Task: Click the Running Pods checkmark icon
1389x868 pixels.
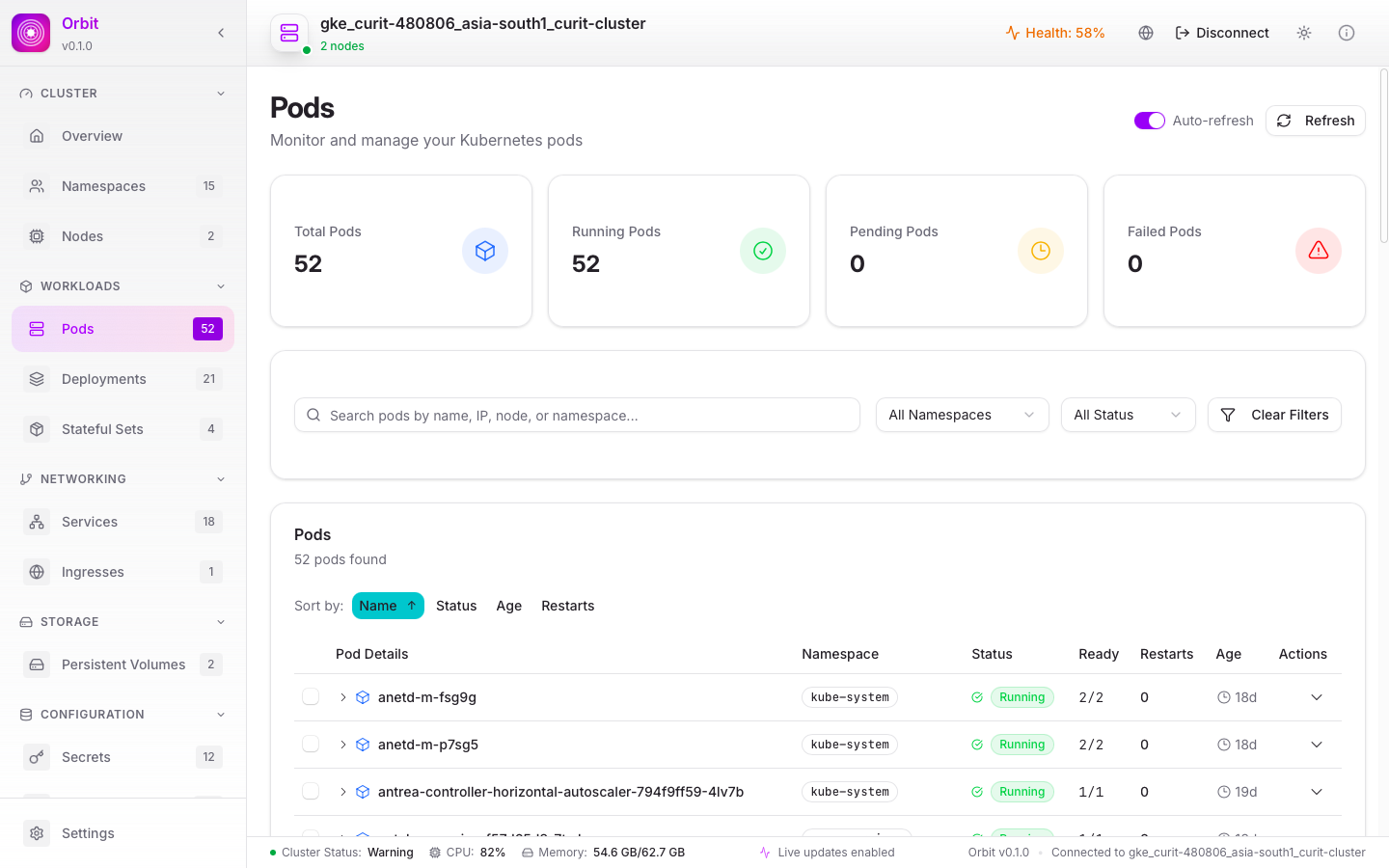Action: (x=763, y=251)
